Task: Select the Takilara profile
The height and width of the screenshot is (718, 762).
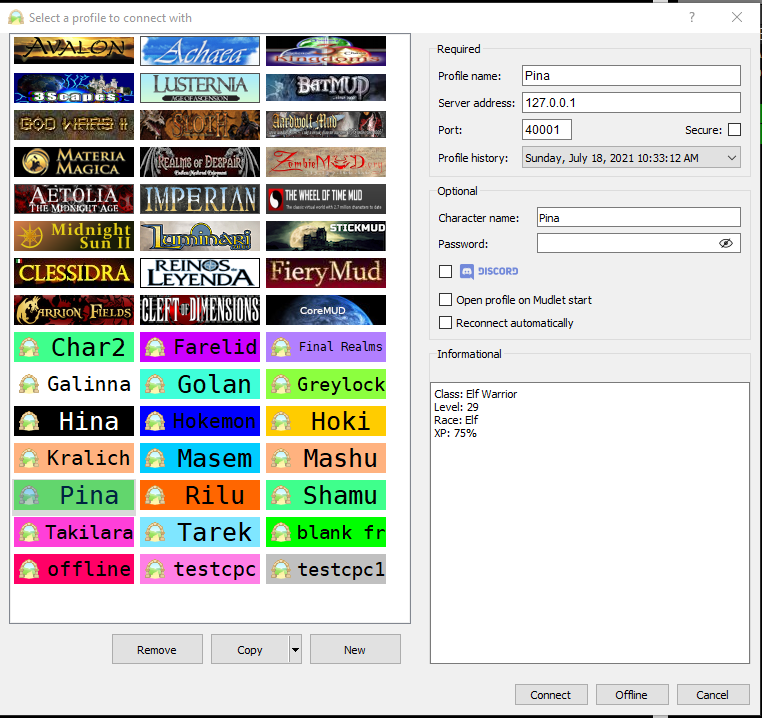Action: point(74,532)
